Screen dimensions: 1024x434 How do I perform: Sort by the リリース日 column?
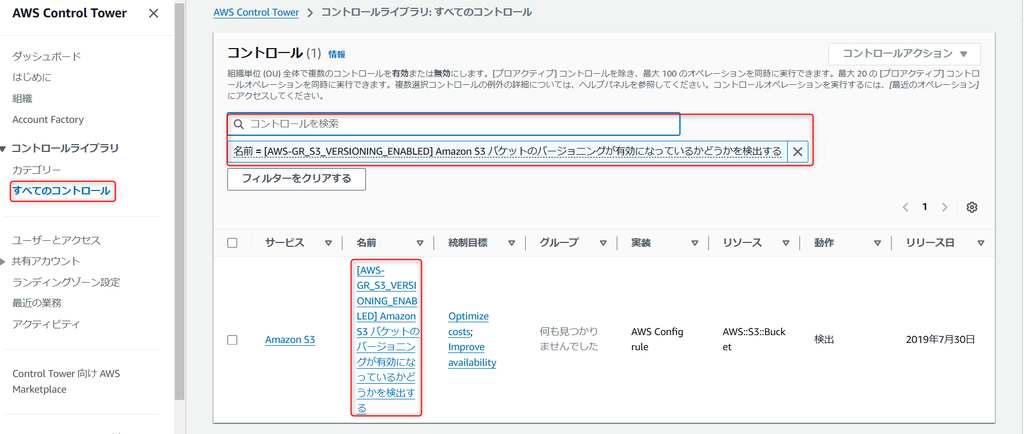(x=980, y=243)
